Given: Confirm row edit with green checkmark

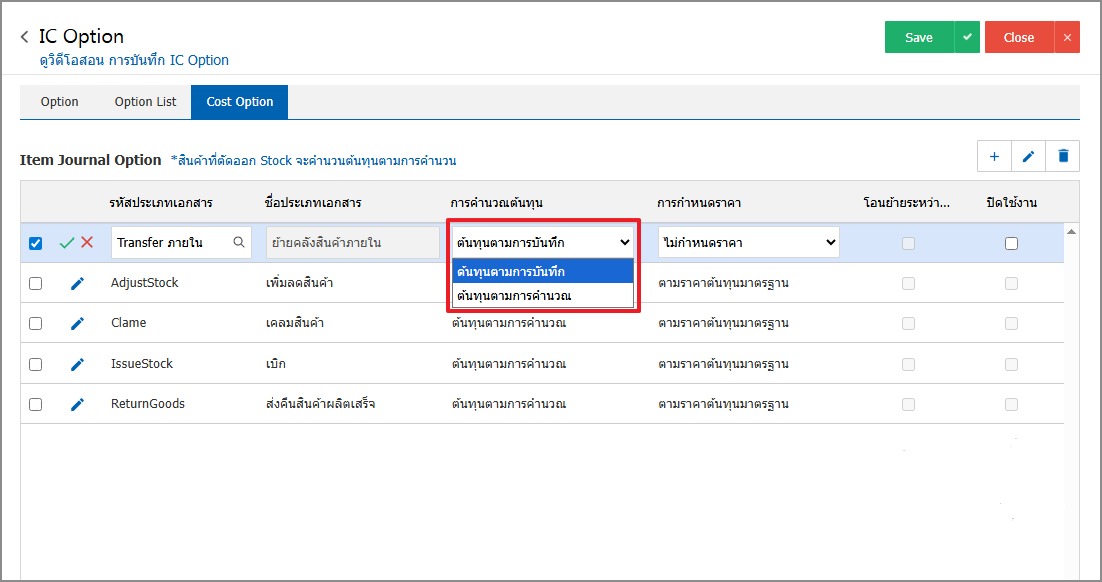Looking at the screenshot, I should 67,243.
